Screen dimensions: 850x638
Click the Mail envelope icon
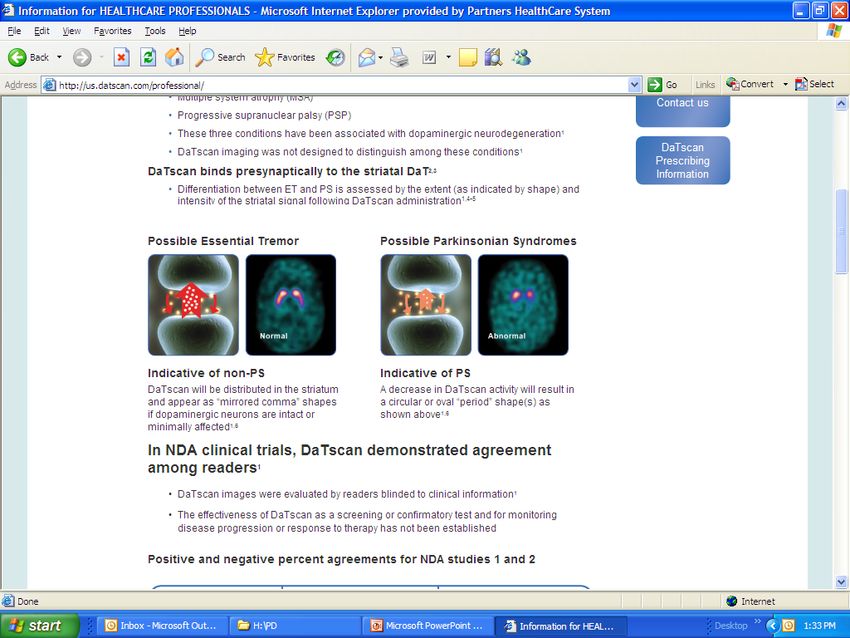pos(367,57)
